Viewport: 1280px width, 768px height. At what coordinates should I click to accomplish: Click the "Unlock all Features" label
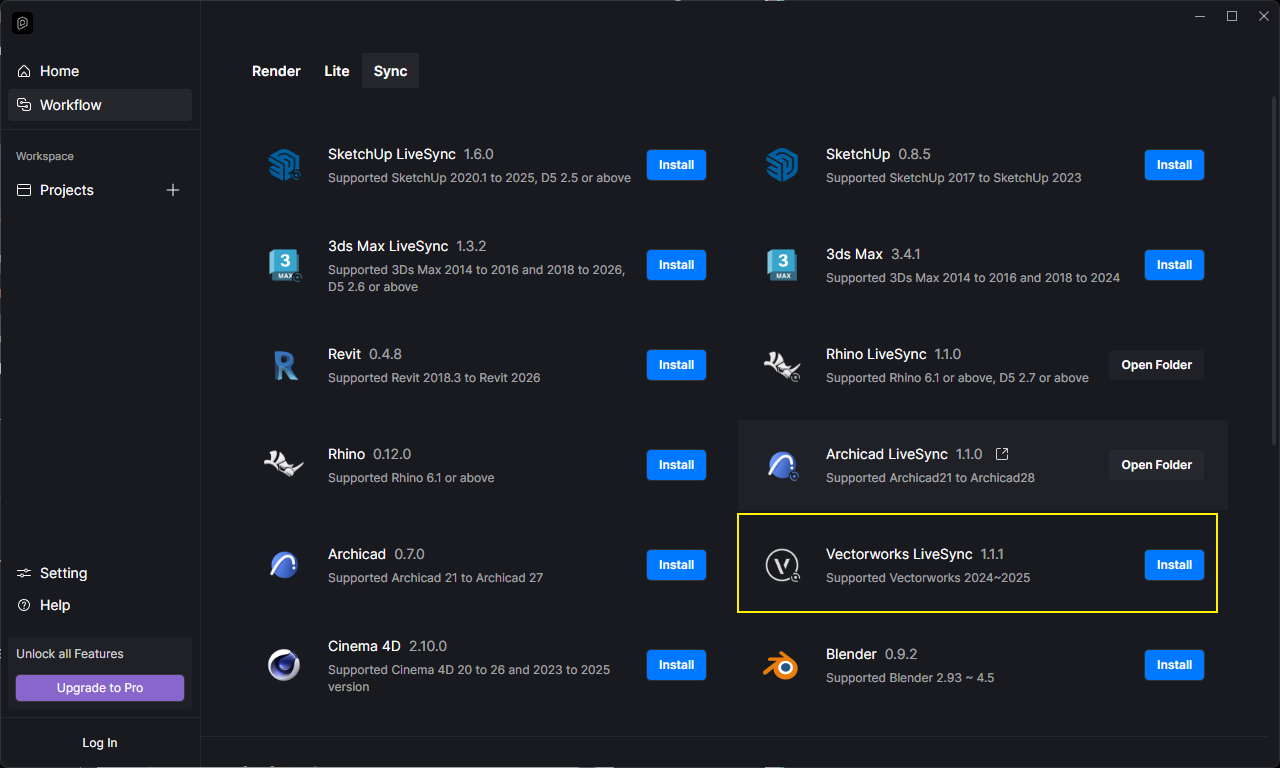70,654
